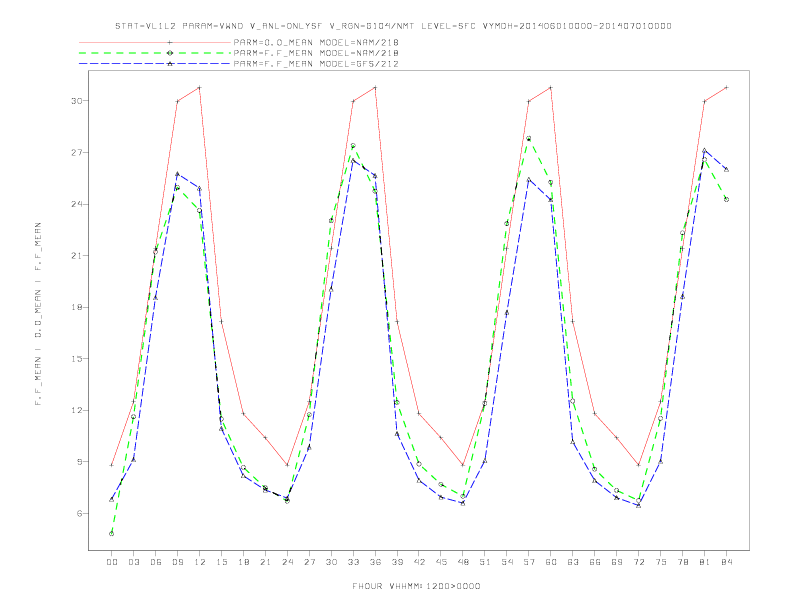Click y-axis tick label 18
The height and width of the screenshot is (612, 792).
pos(76,307)
